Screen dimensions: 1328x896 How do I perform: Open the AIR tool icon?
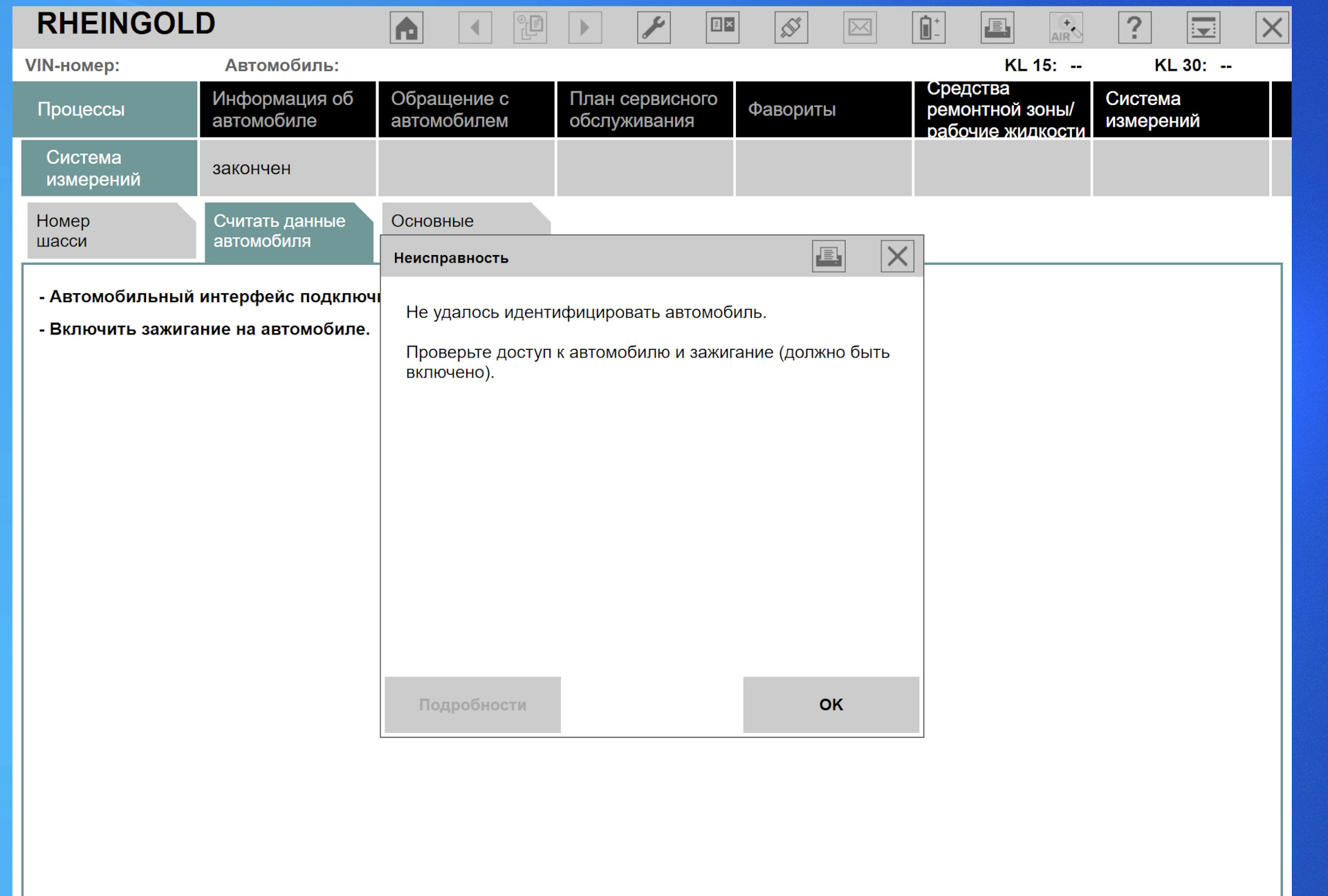pos(1066,28)
